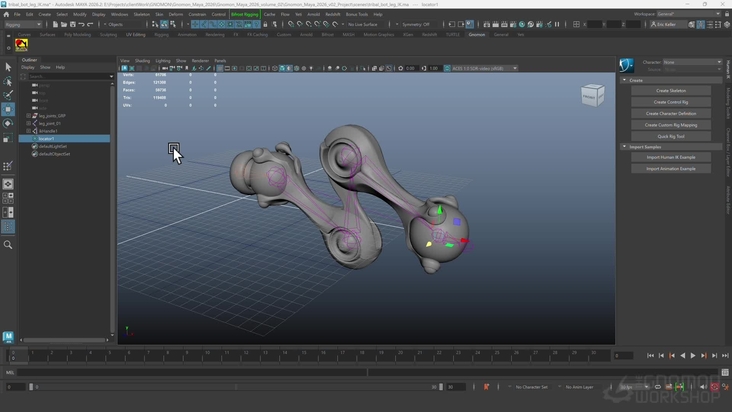Open the Skeleton menu
This screenshot has height=412, width=732.
pos(142,15)
